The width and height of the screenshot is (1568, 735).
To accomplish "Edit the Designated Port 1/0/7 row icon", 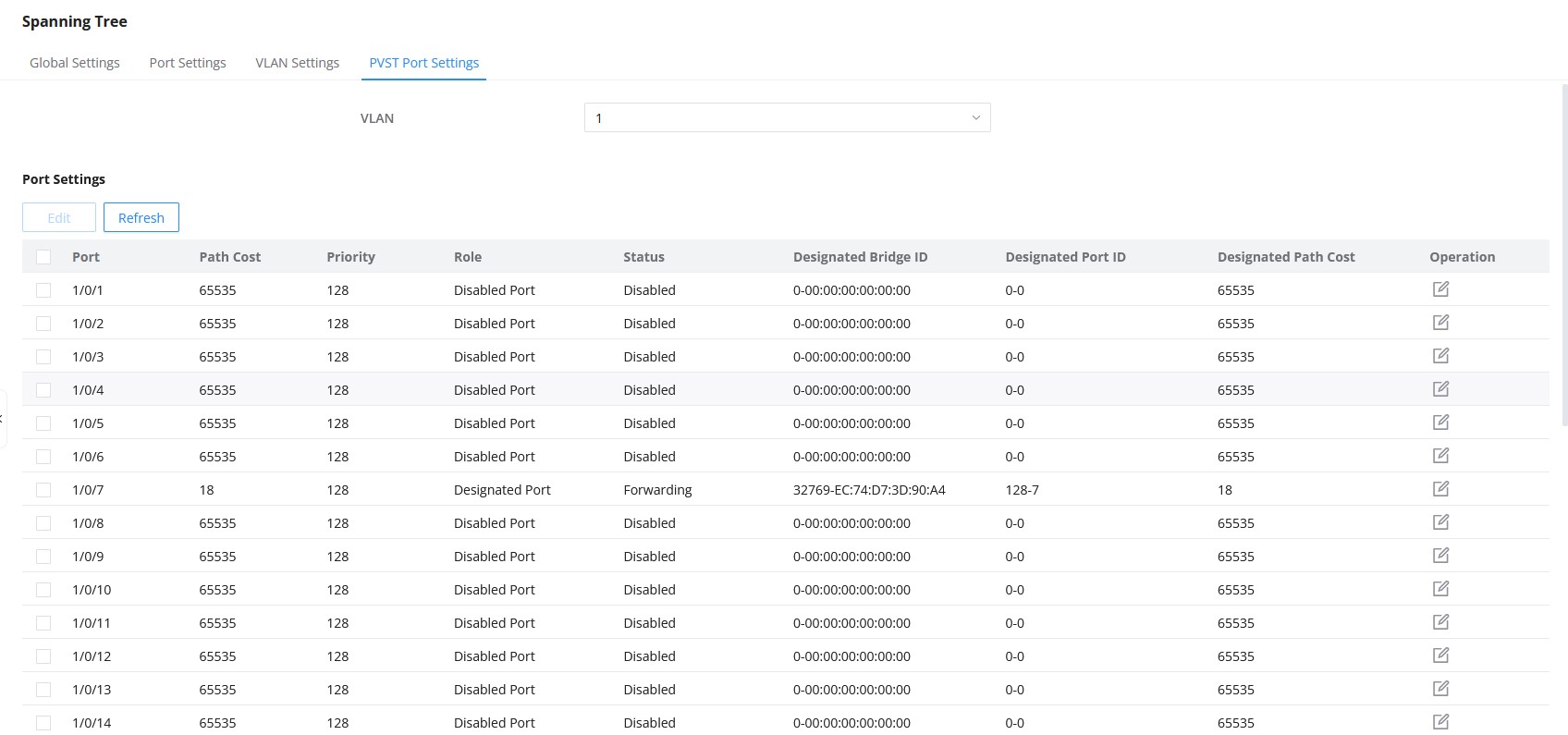I will 1440,489.
